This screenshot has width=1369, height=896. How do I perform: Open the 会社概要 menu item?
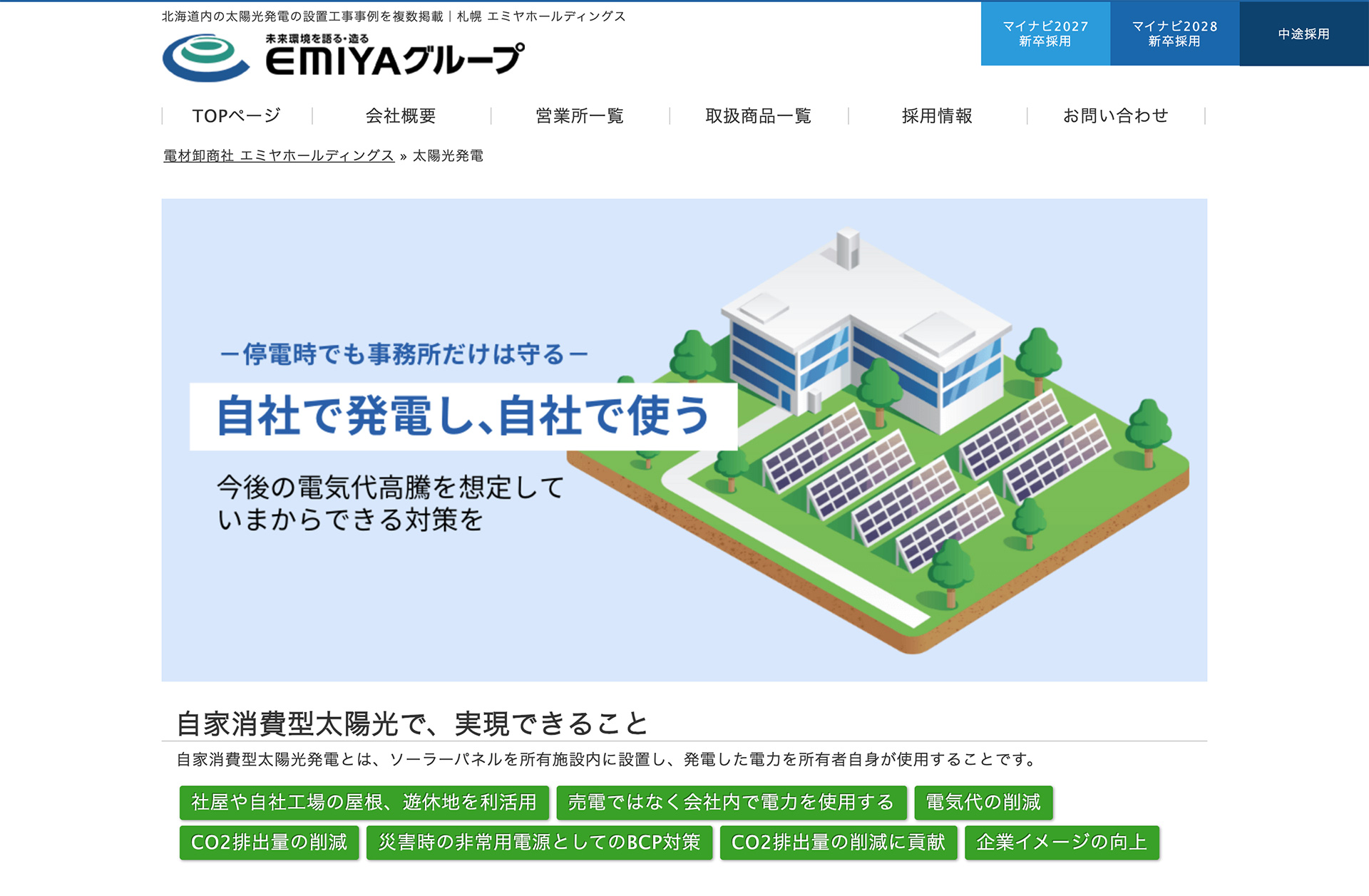tap(401, 115)
